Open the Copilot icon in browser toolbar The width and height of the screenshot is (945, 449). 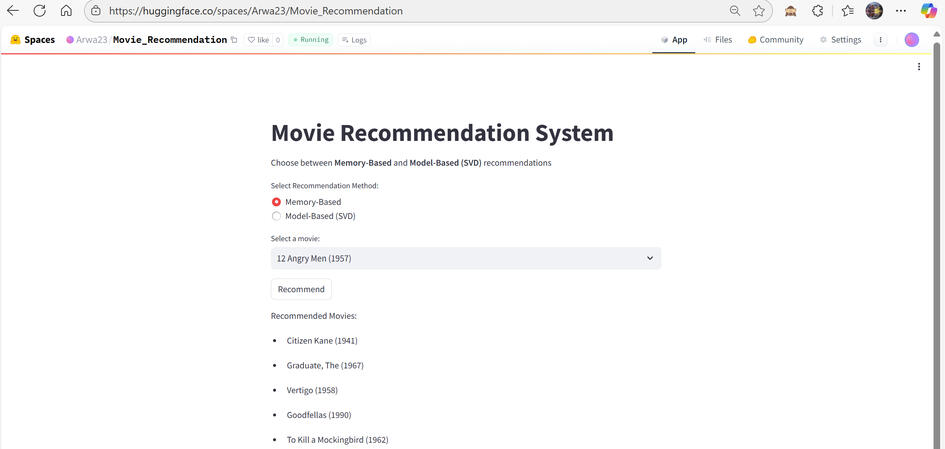coord(929,11)
